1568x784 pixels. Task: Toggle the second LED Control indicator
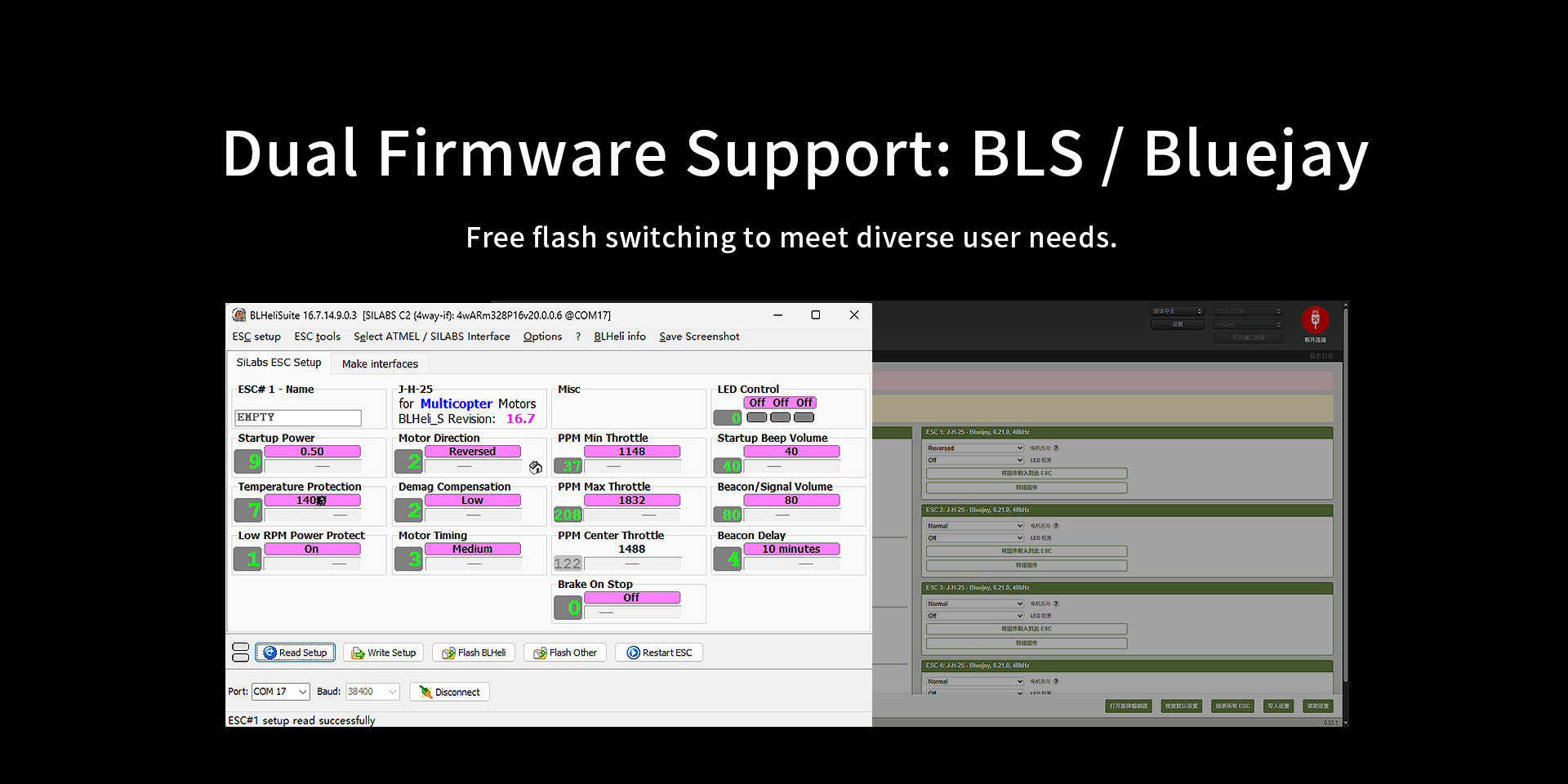781,417
